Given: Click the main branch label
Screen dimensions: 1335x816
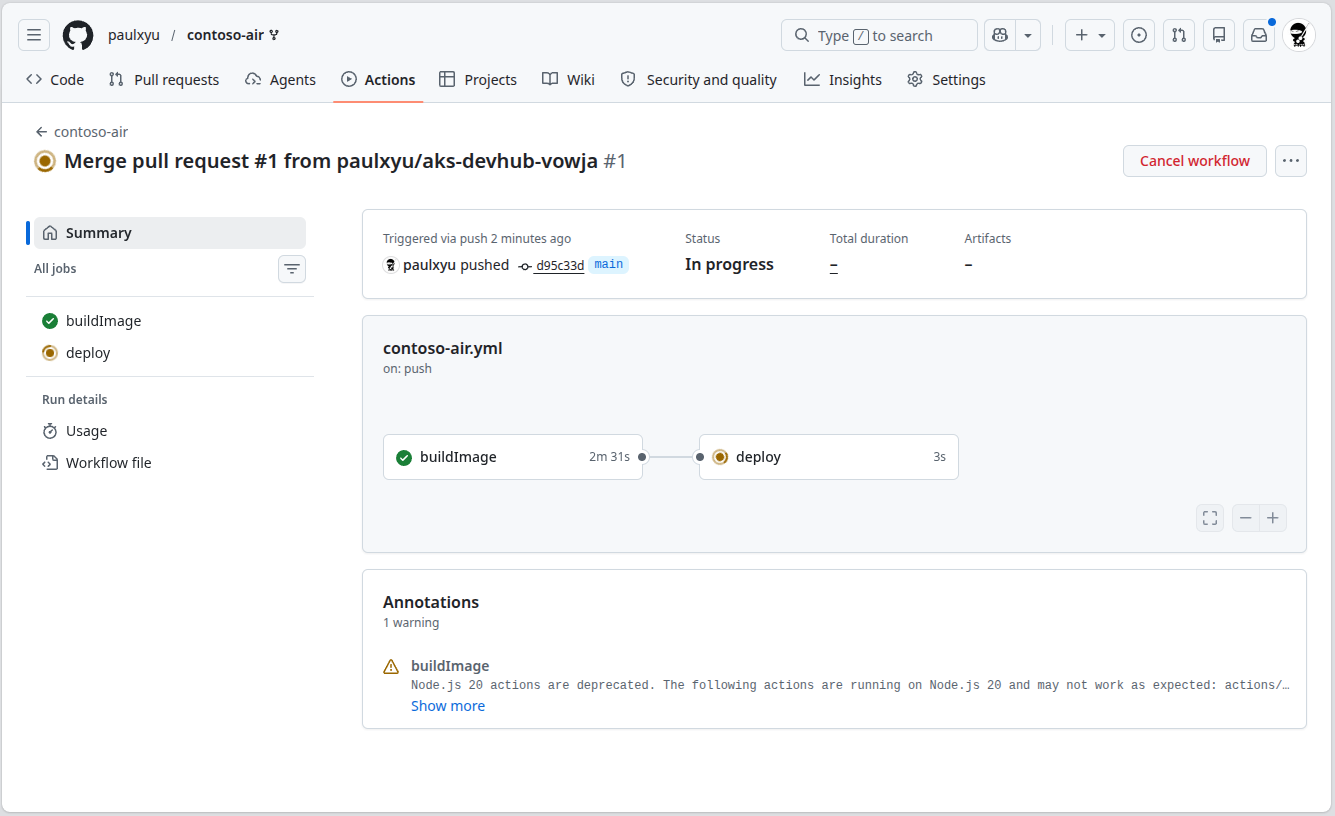Looking at the screenshot, I should click(x=608, y=265).
